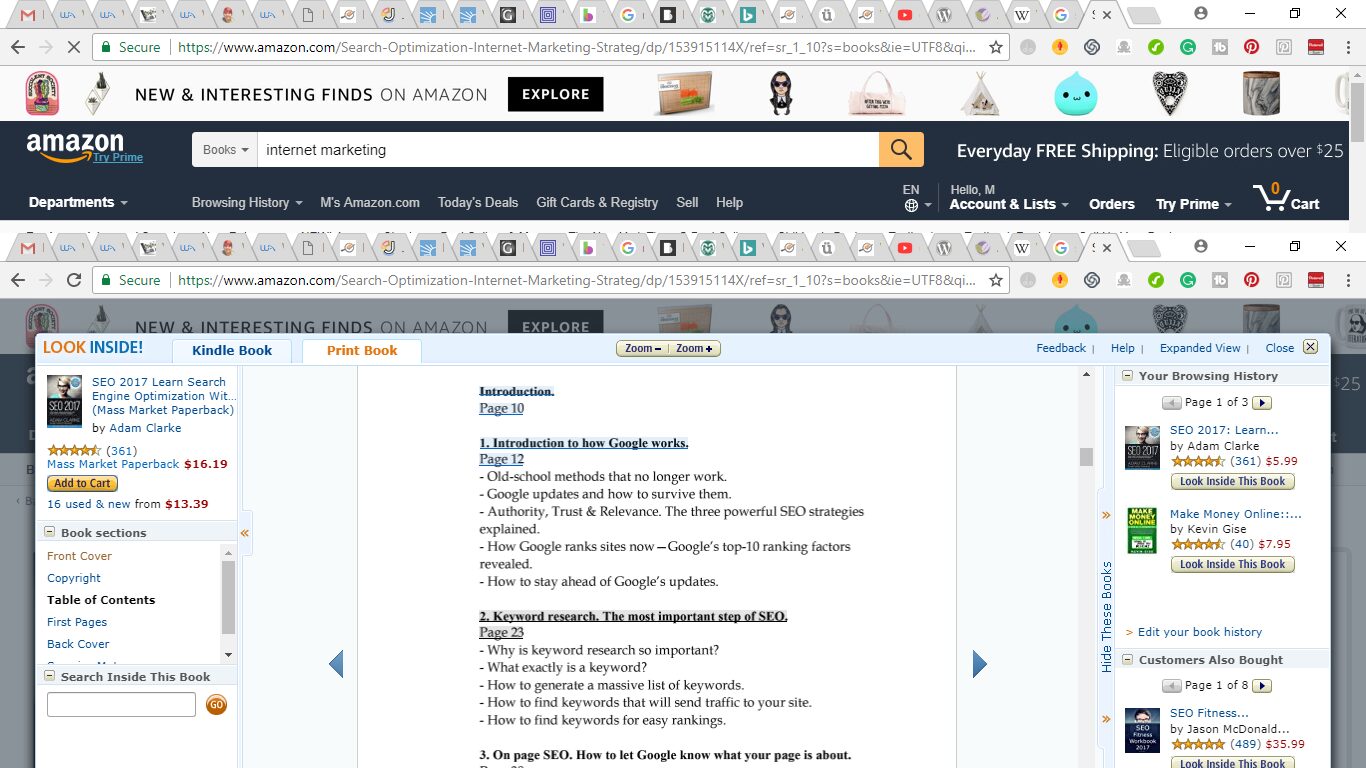Viewport: 1366px width, 768px height.
Task: Click reload icon in the Look Inside window
Action: pos(74,280)
